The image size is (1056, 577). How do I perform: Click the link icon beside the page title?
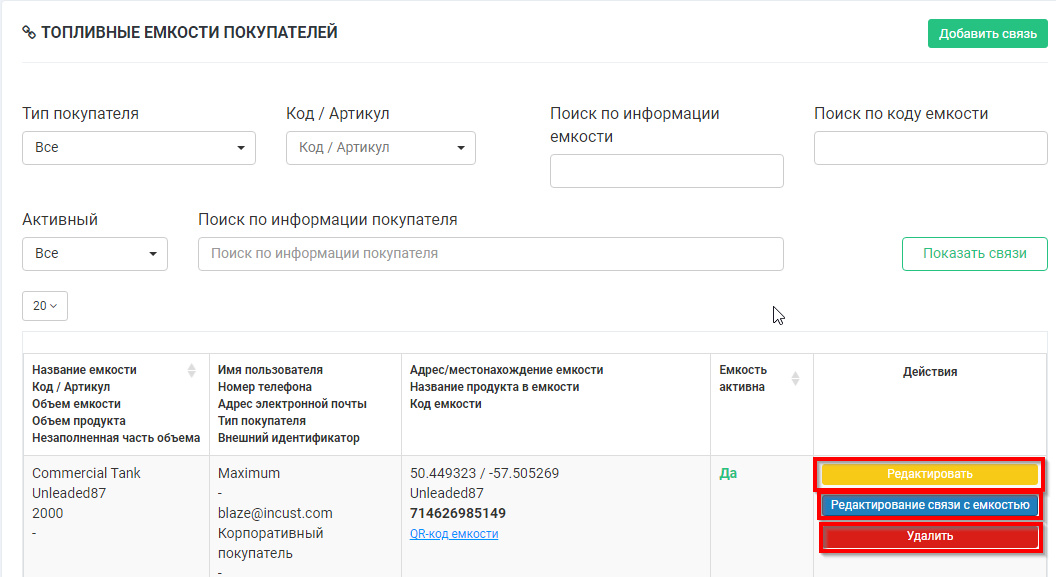(29, 33)
